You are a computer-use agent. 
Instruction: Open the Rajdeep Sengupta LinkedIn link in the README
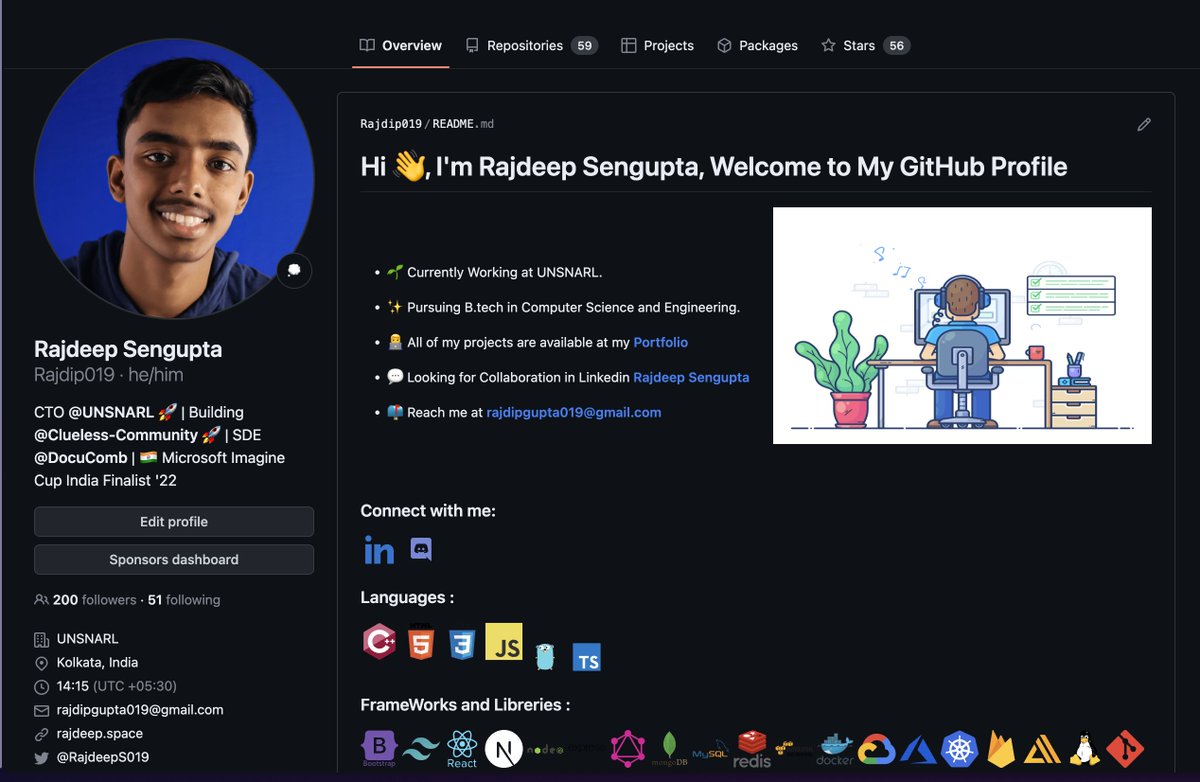coord(691,377)
